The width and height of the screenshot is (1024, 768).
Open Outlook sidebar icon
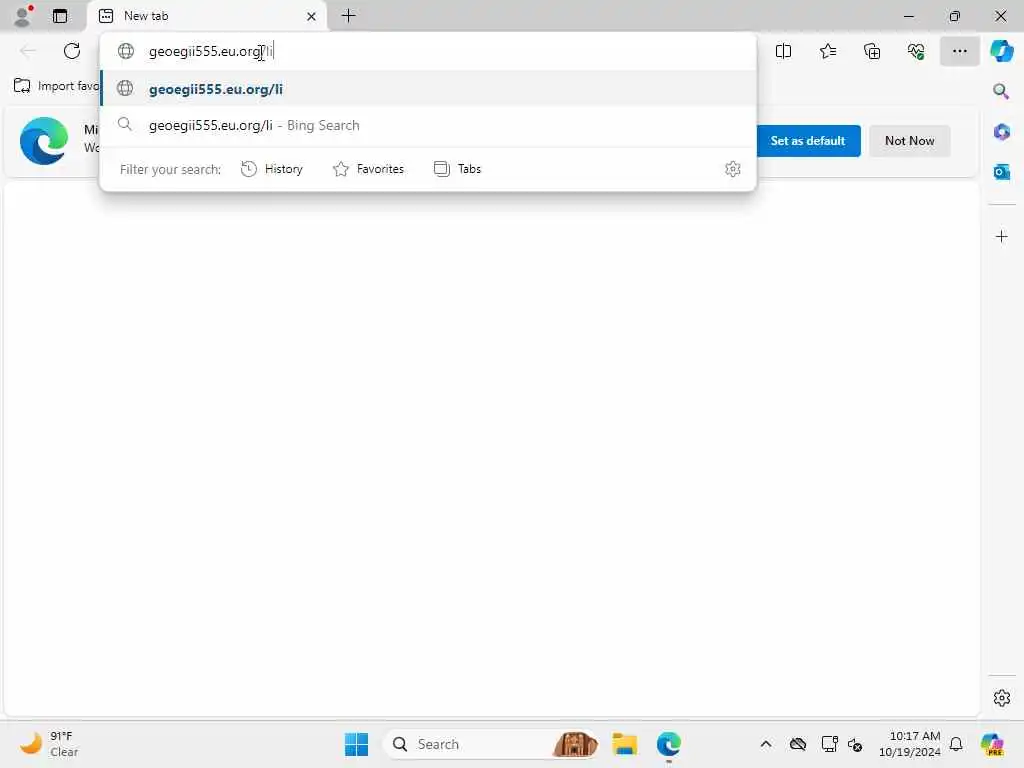click(1001, 172)
